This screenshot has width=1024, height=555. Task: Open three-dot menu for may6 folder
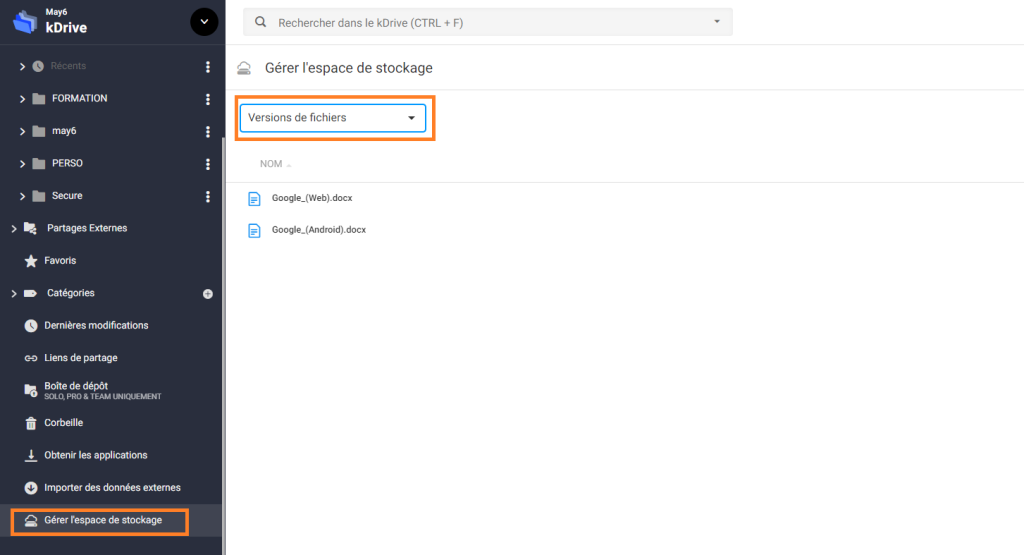coord(208,132)
